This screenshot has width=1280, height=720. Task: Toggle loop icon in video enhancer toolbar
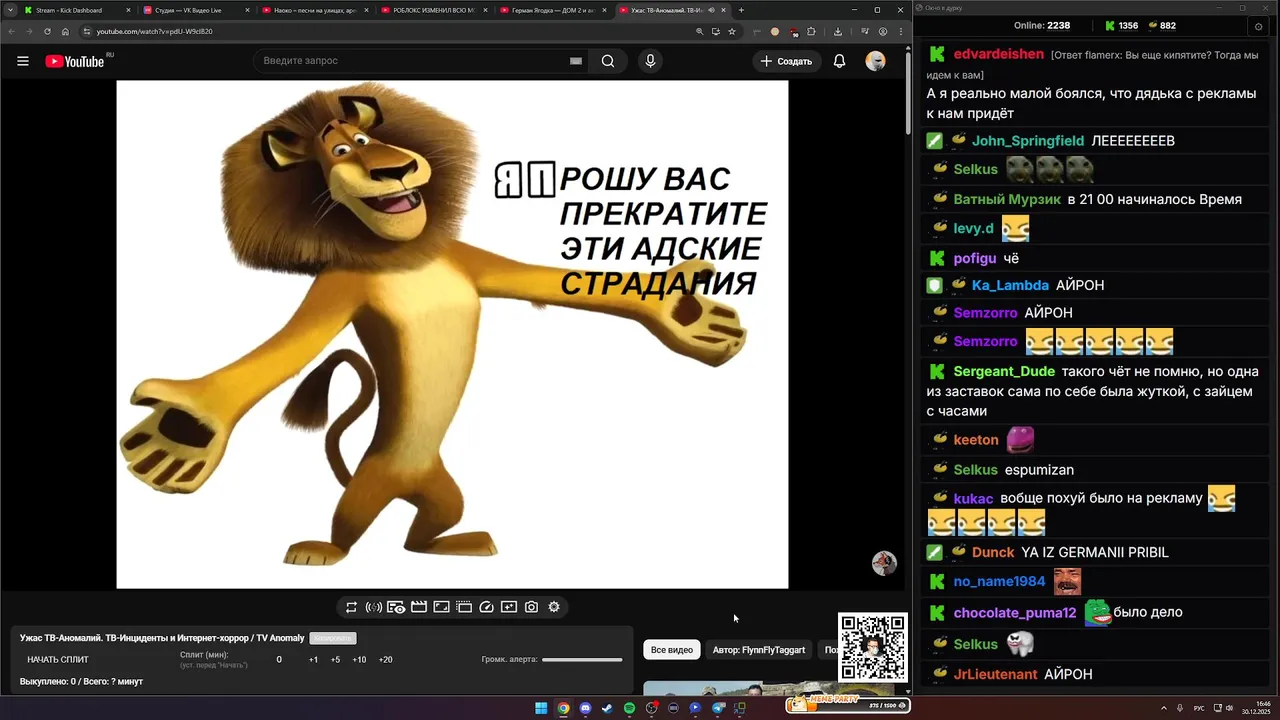tap(351, 607)
